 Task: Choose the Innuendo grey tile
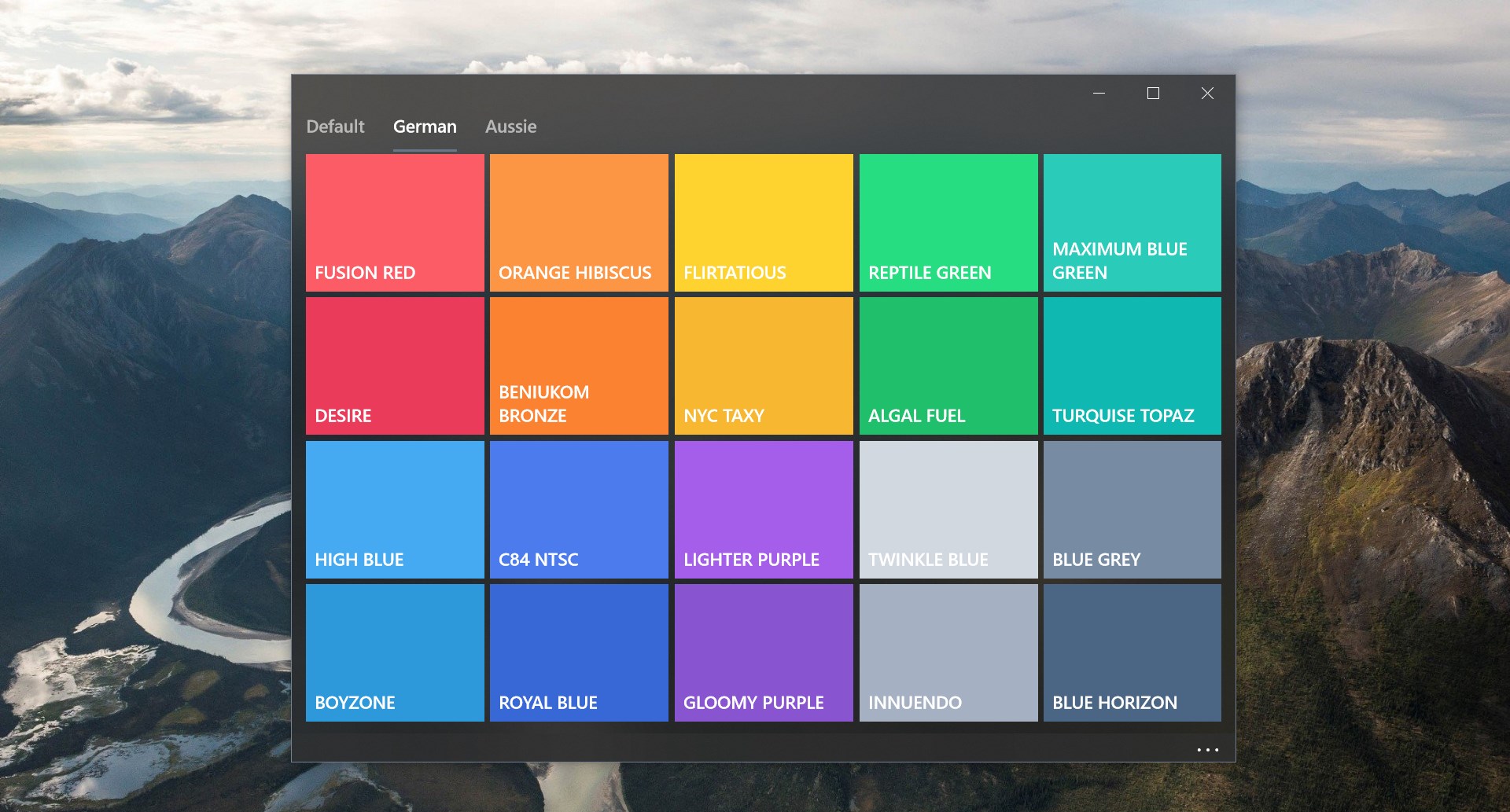point(948,652)
